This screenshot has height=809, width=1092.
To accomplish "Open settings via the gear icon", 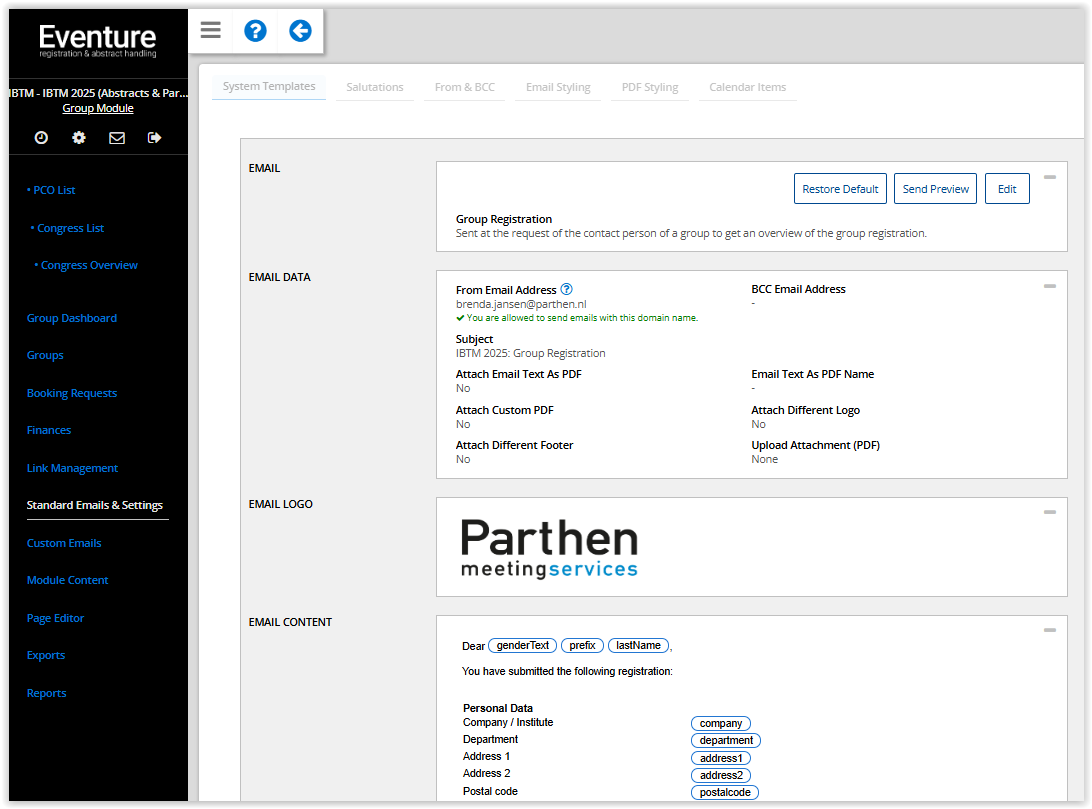I will coord(79,138).
